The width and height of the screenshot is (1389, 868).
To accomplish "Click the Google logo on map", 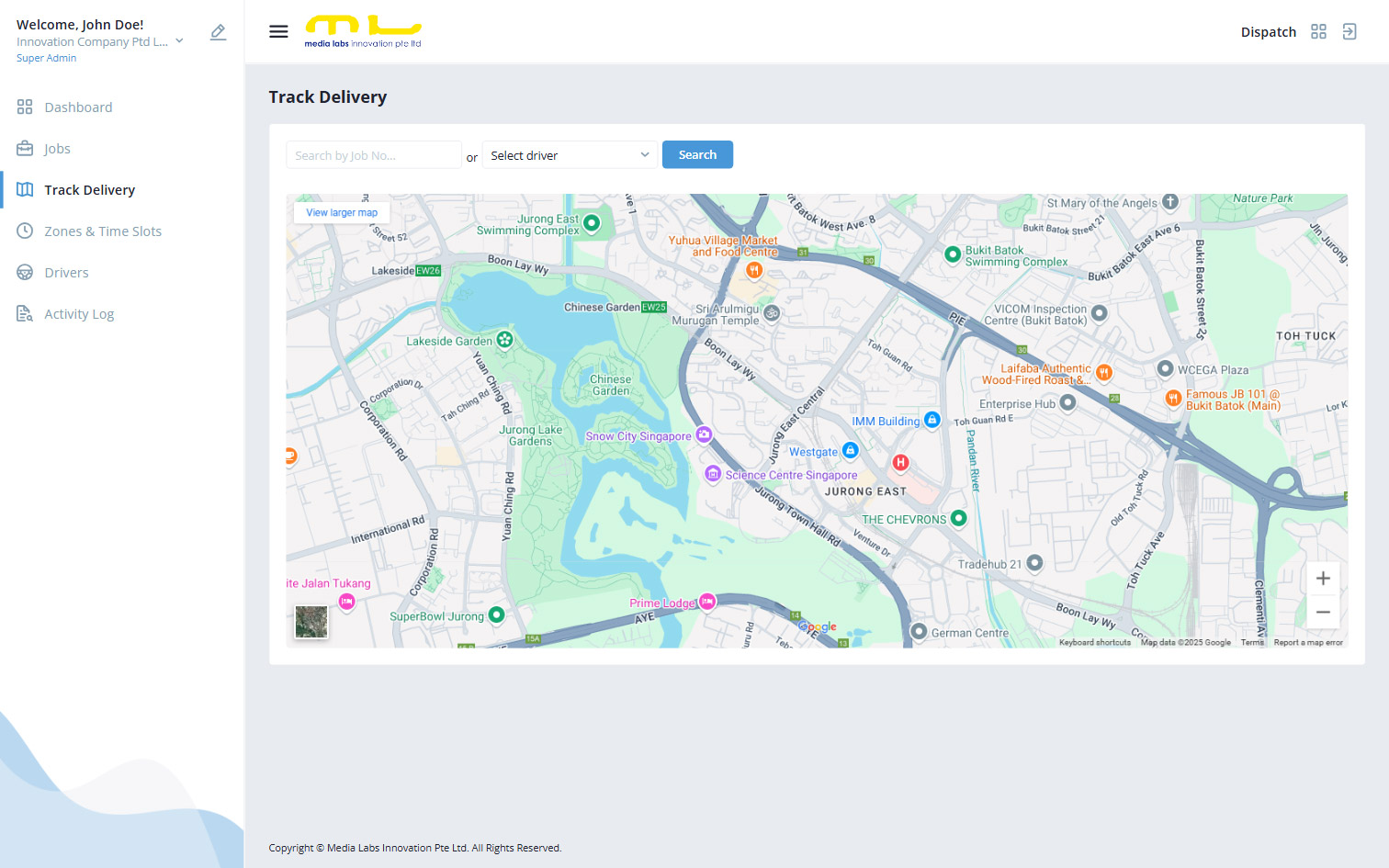I will pos(818,627).
